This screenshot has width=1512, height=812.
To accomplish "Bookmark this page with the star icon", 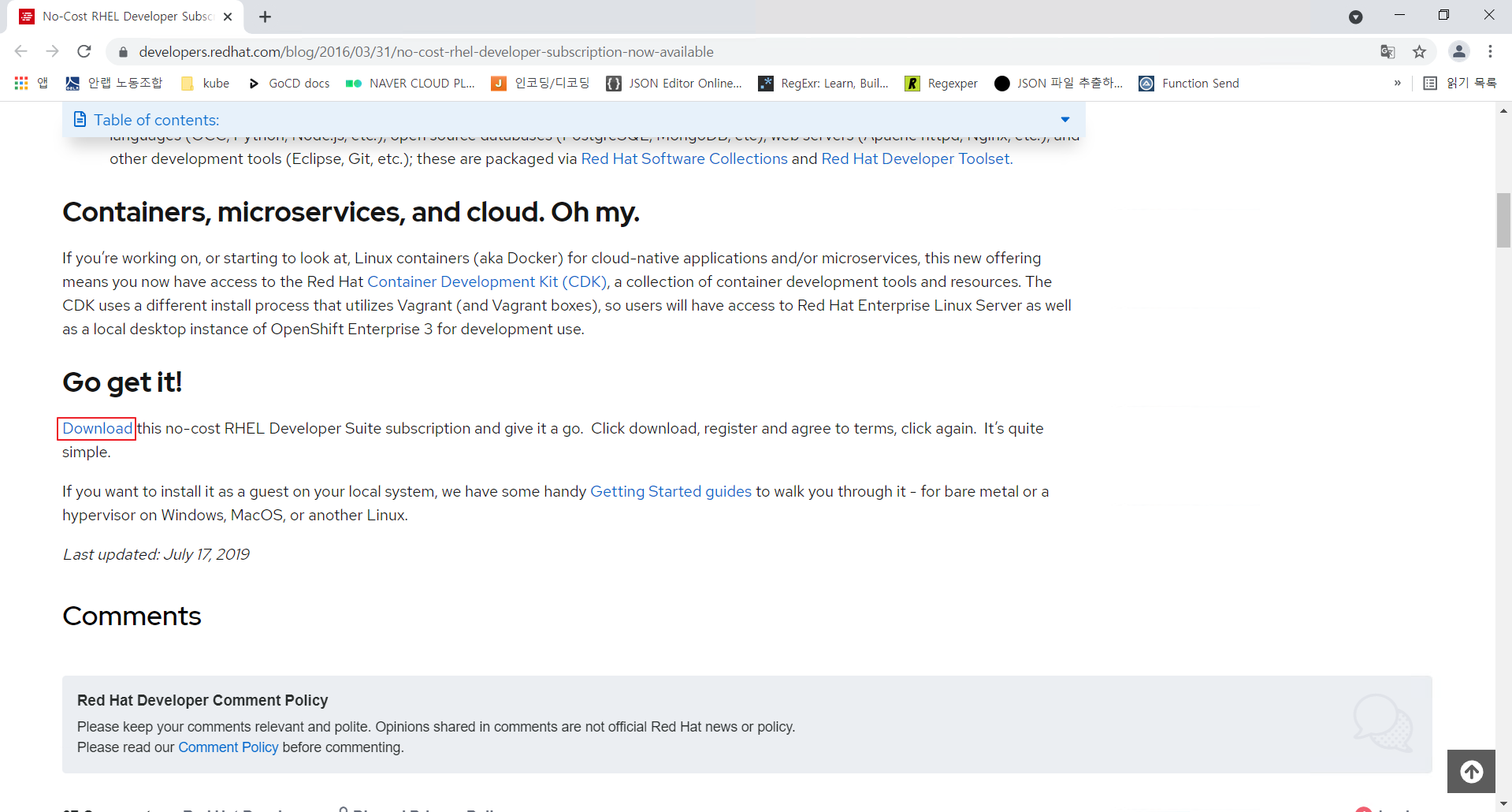I will [1419, 52].
